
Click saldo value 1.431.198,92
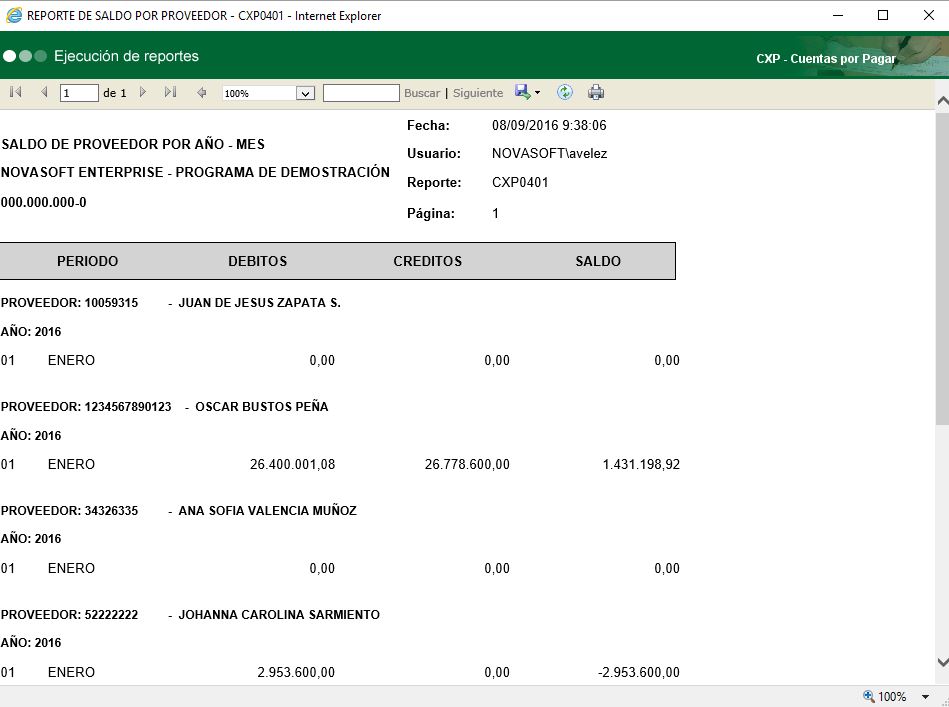641,464
